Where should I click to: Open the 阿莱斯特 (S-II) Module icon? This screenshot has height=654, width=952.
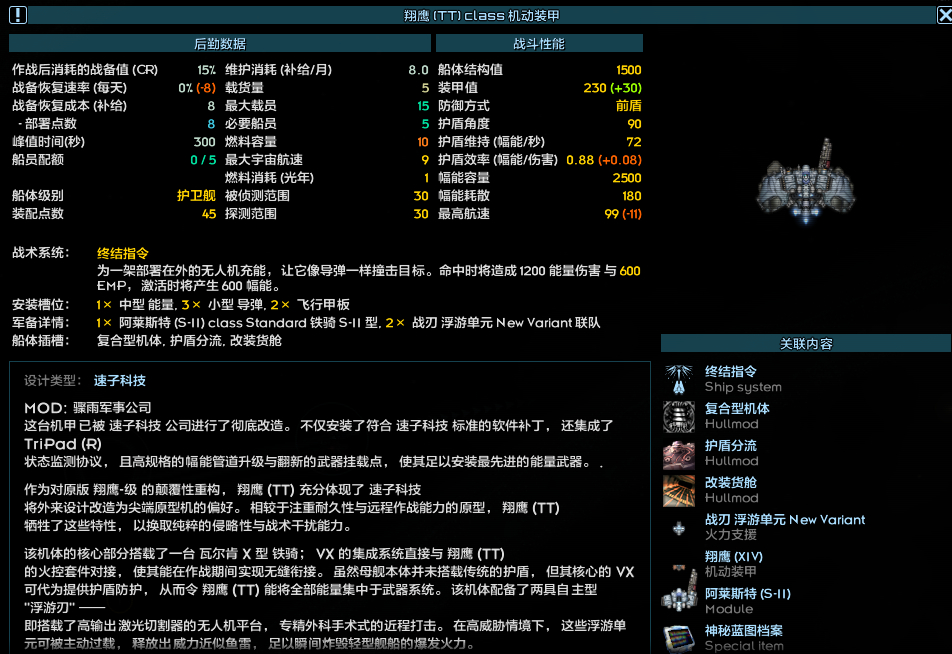pos(680,599)
